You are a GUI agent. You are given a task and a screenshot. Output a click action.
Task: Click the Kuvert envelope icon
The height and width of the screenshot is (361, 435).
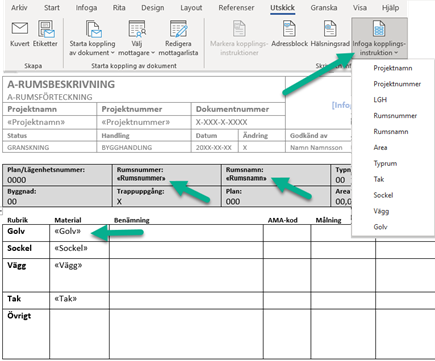(x=20, y=29)
